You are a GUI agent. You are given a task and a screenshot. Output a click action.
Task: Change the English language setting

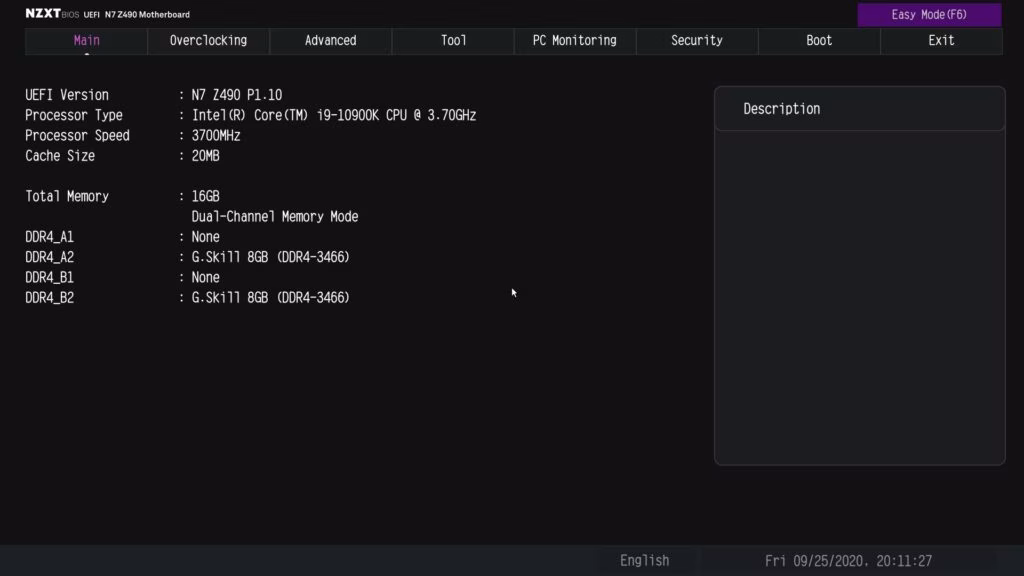click(x=645, y=560)
